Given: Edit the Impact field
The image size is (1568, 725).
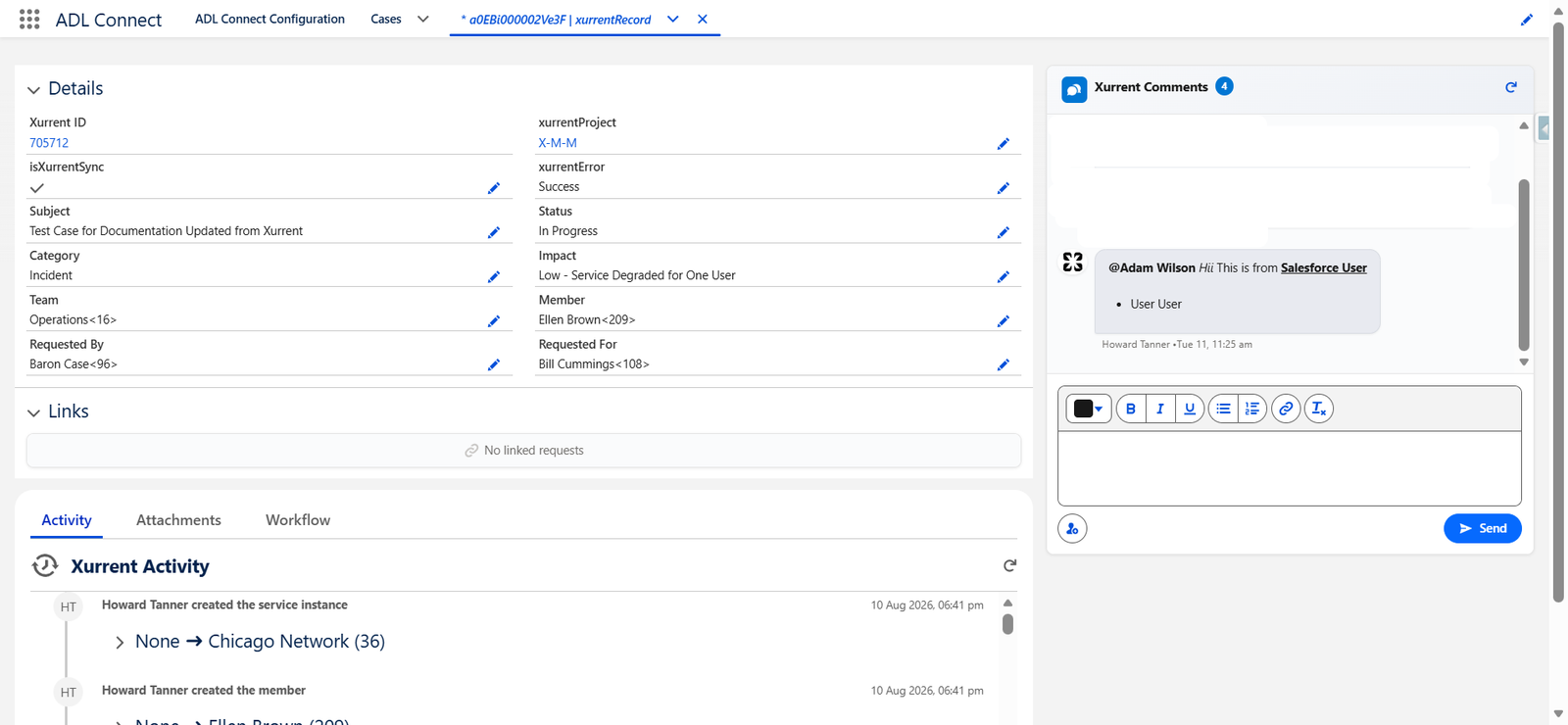Looking at the screenshot, I should [1003, 276].
